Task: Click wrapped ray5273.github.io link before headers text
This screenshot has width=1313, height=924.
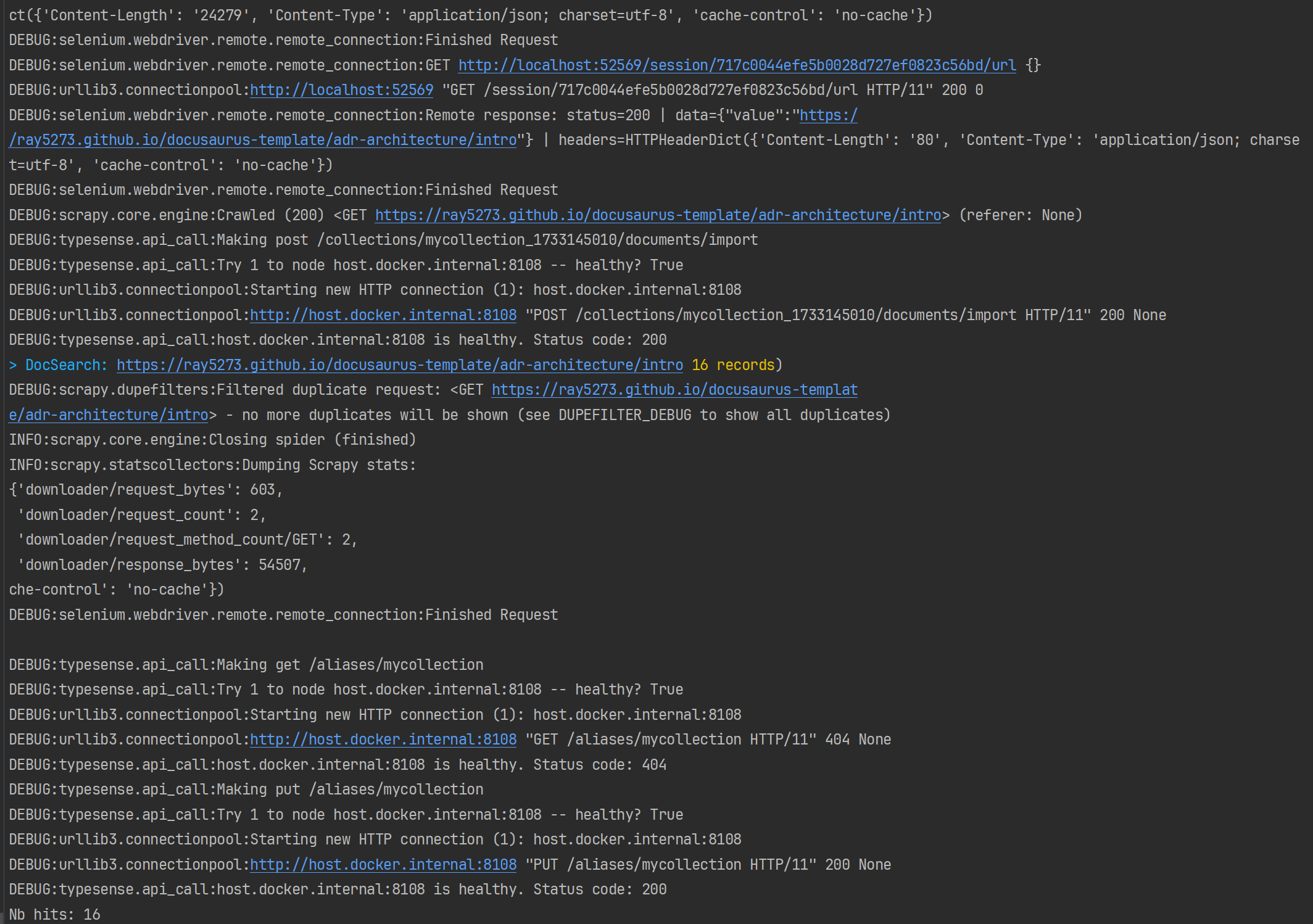Action: pos(263,140)
